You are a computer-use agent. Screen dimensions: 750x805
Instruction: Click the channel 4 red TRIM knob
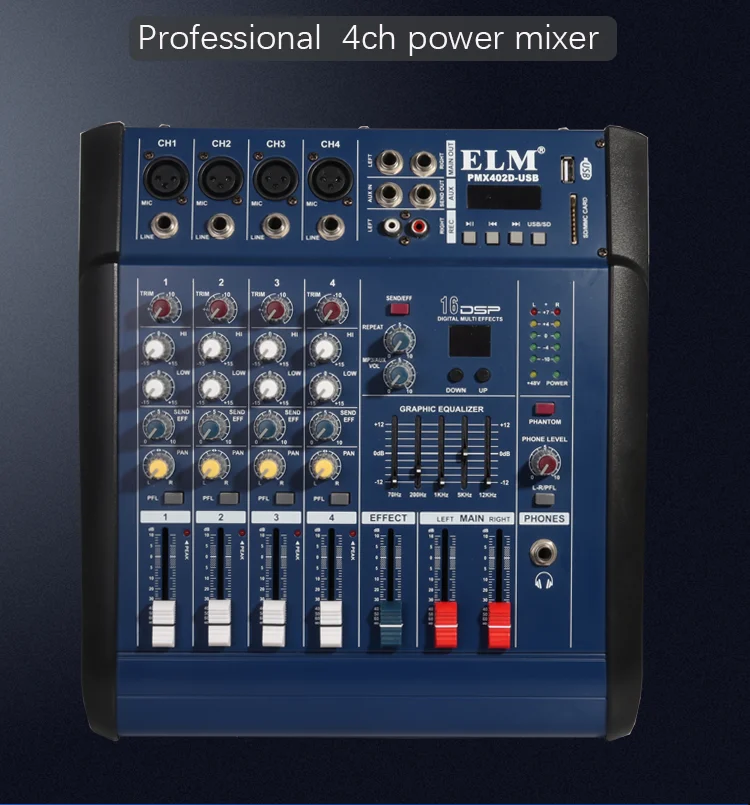point(331,310)
